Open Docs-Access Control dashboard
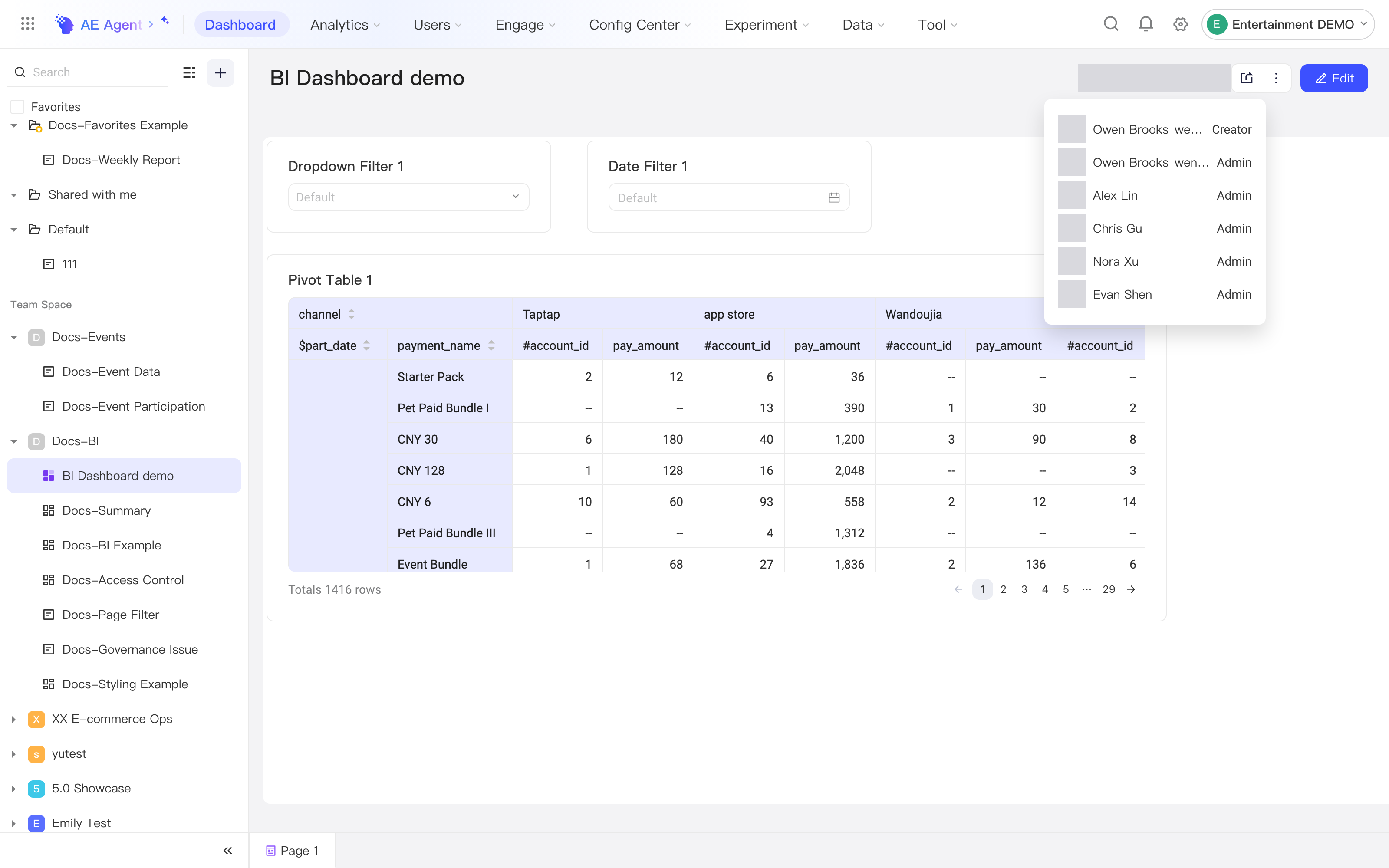The width and height of the screenshot is (1389, 868). [x=123, y=580]
